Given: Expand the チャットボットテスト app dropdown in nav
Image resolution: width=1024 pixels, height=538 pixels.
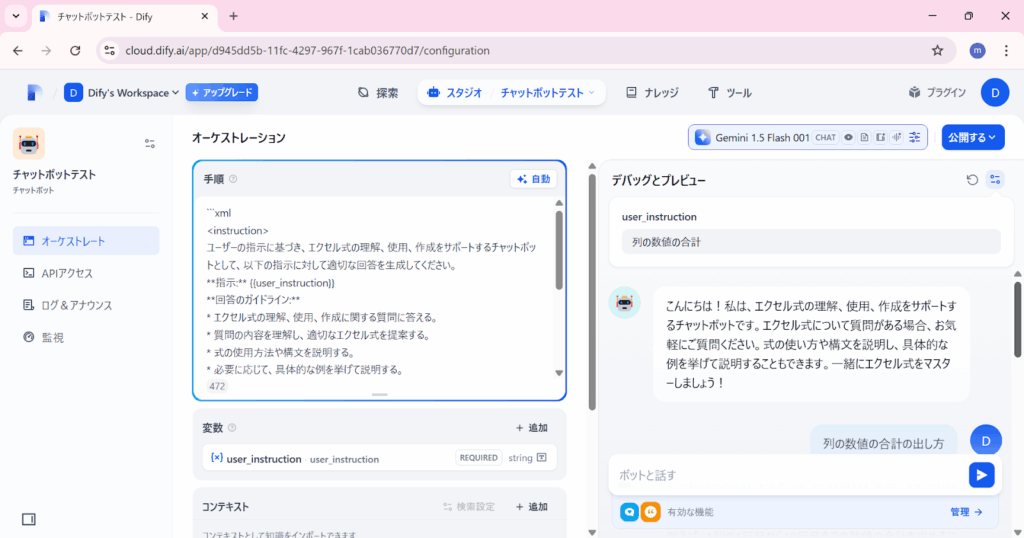Looking at the screenshot, I should 547,93.
